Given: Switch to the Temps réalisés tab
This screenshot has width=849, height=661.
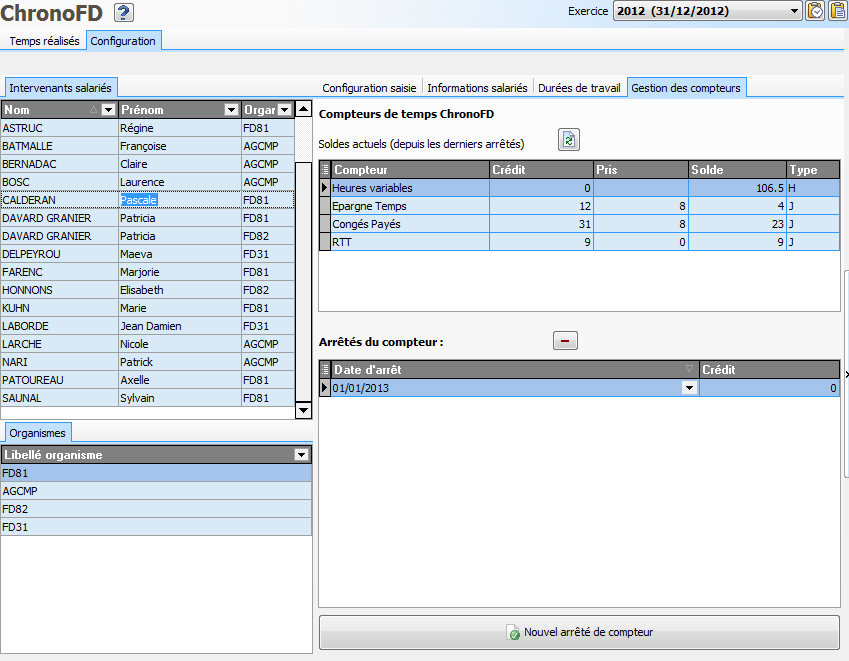Looking at the screenshot, I should (44, 41).
